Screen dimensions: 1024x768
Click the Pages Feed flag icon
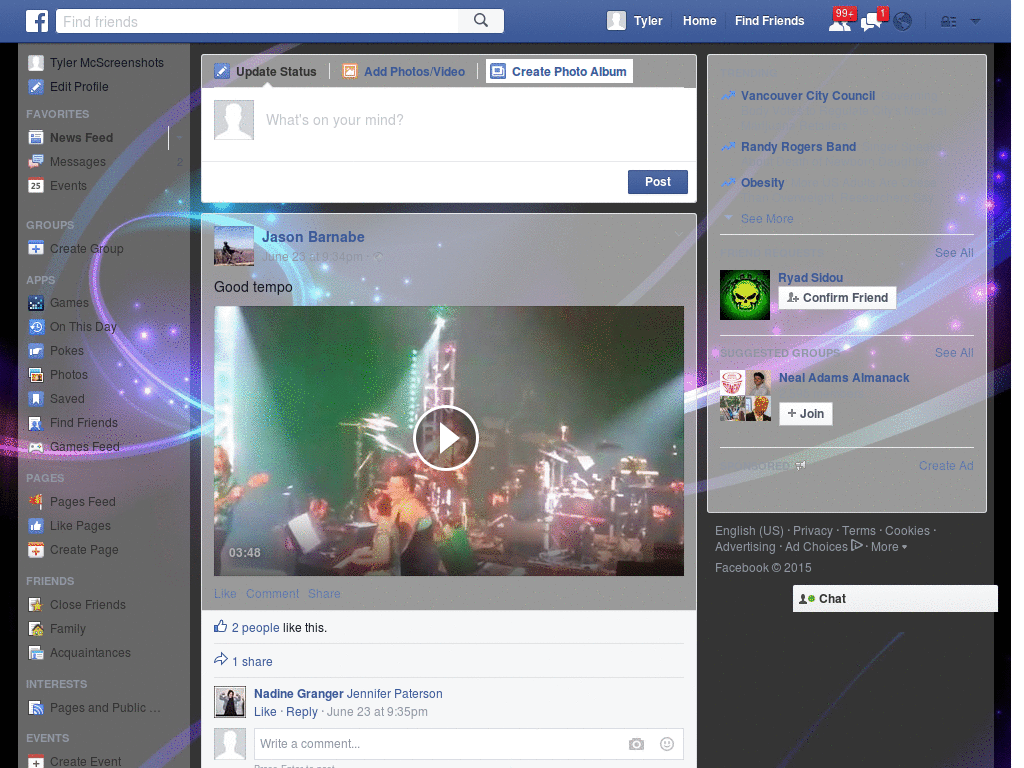click(x=36, y=502)
